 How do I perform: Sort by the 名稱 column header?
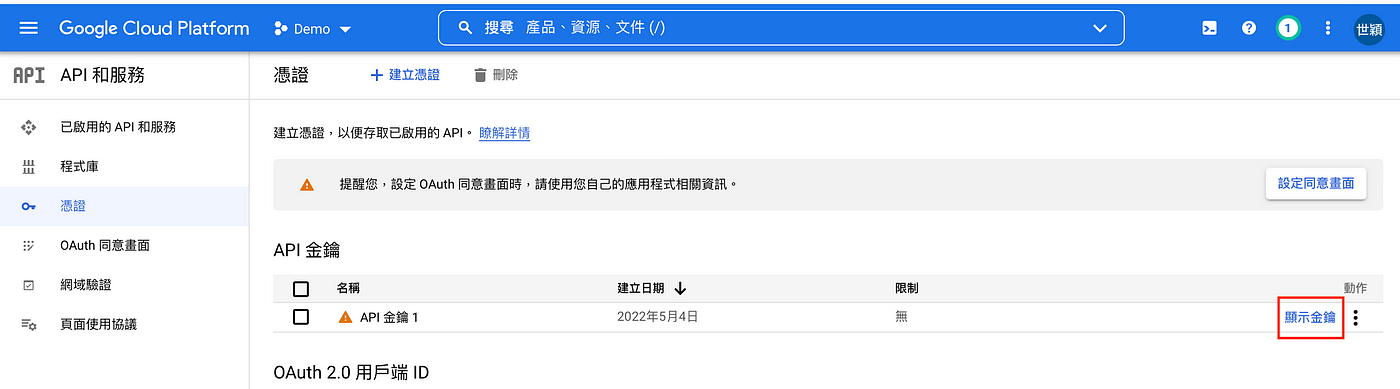click(349, 288)
